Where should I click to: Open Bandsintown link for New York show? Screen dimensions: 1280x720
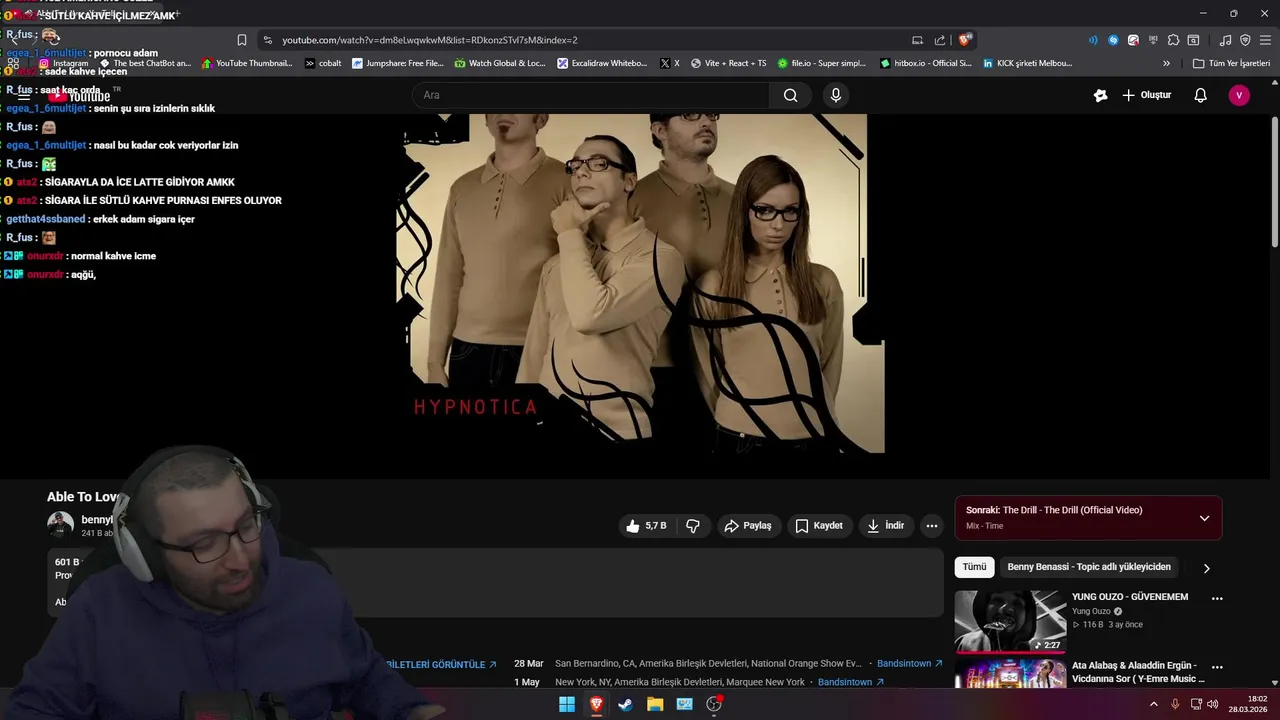pyautogui.click(x=851, y=682)
